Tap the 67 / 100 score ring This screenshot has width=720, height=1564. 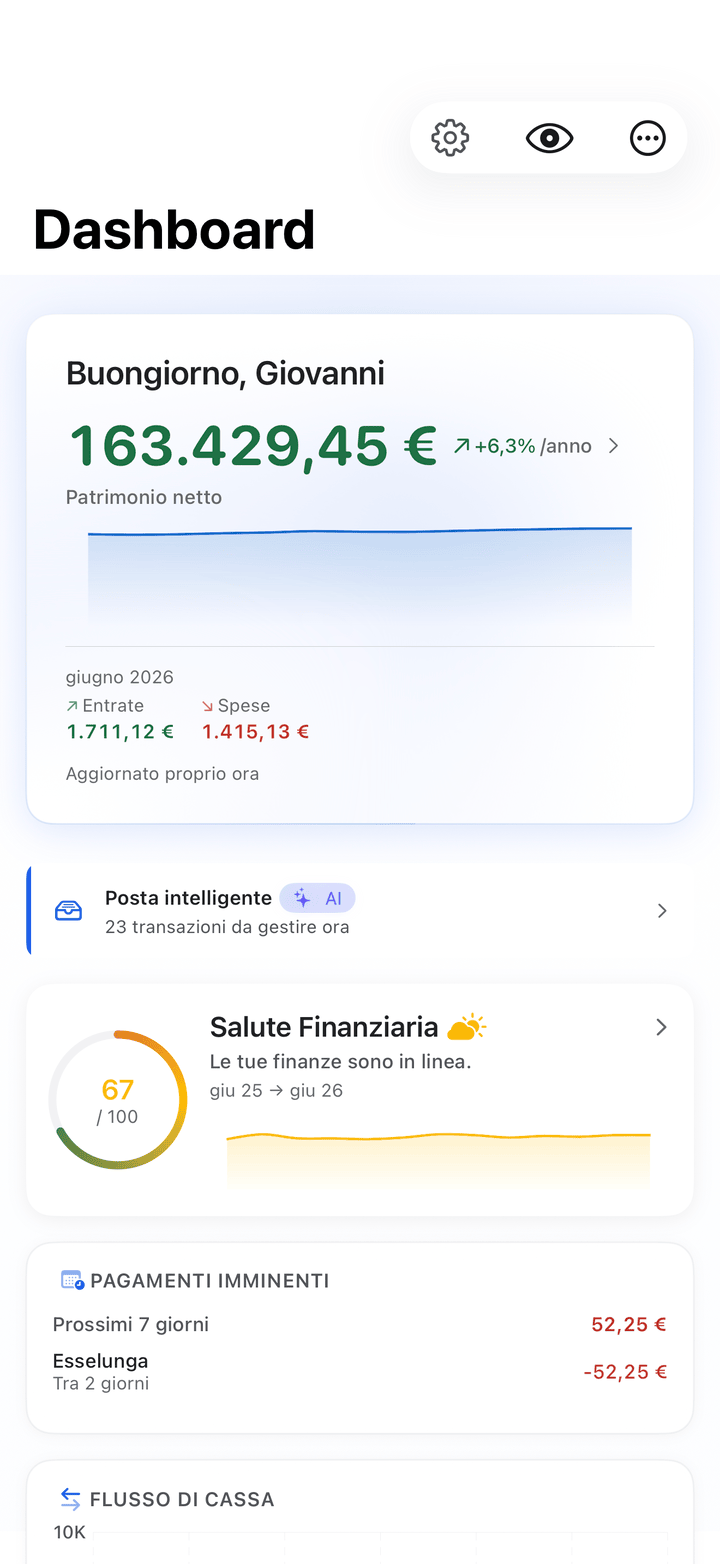tap(118, 1100)
